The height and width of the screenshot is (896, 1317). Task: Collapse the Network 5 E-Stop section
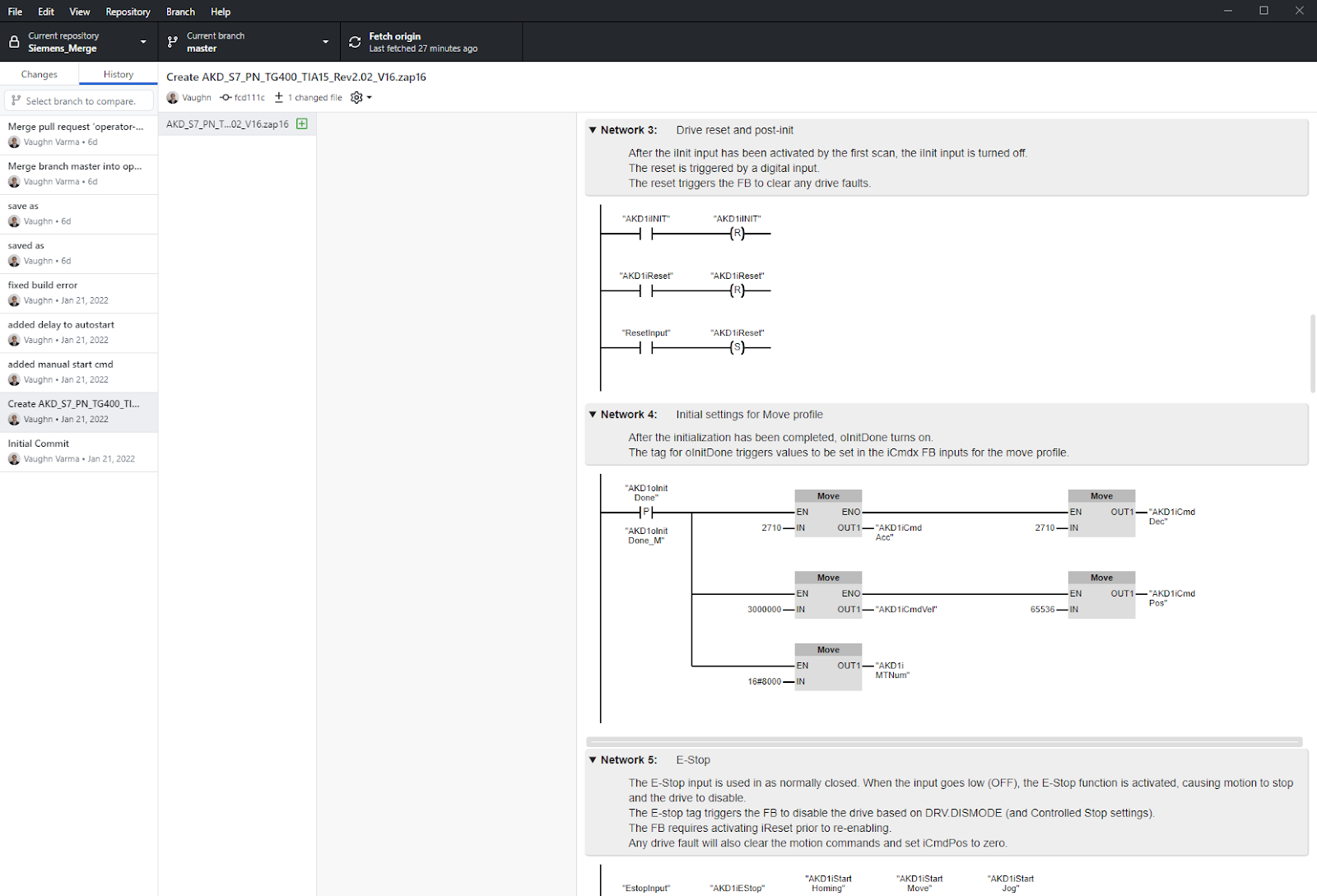(593, 760)
